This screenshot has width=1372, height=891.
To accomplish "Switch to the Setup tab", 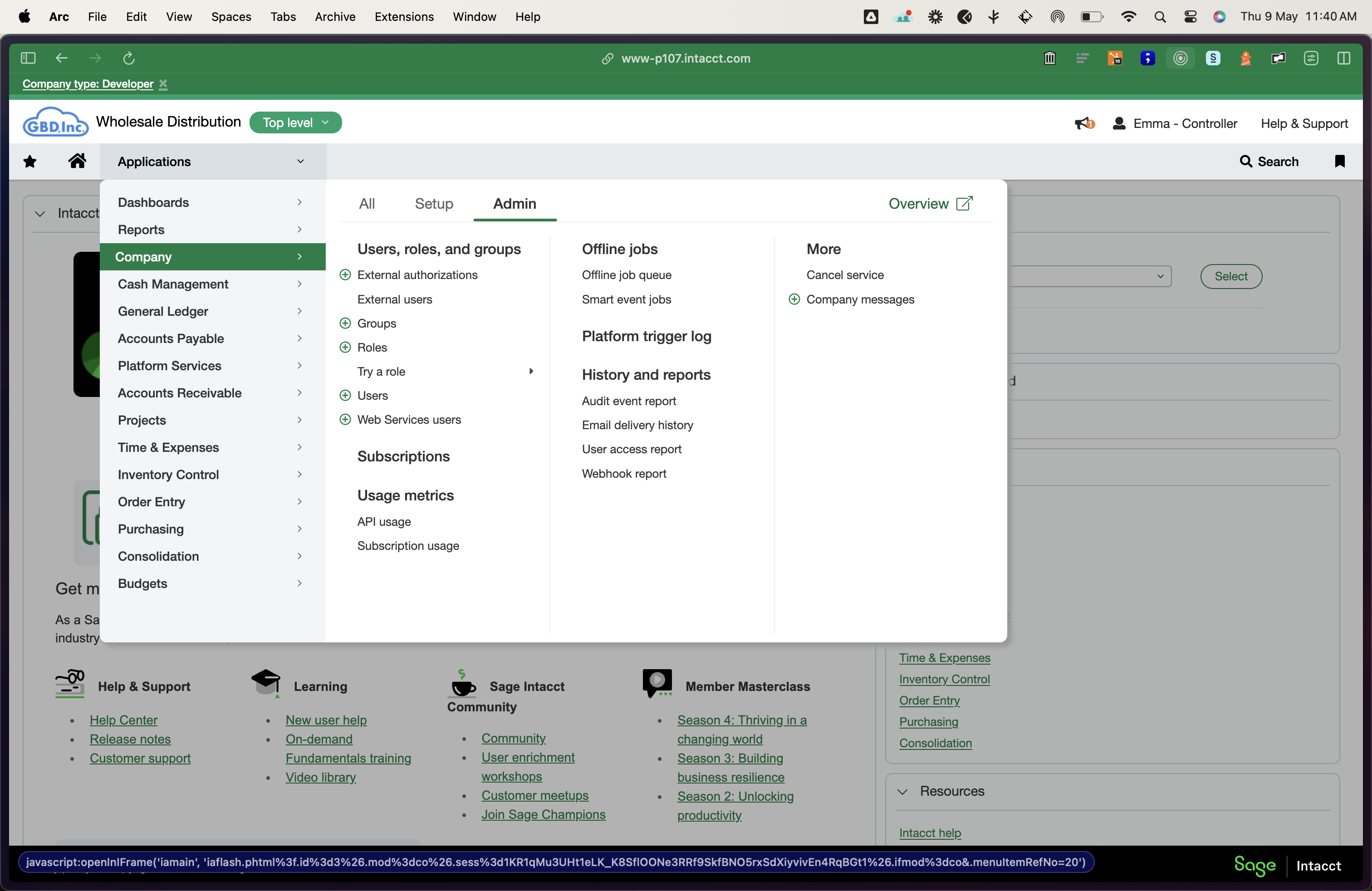I will (x=433, y=203).
